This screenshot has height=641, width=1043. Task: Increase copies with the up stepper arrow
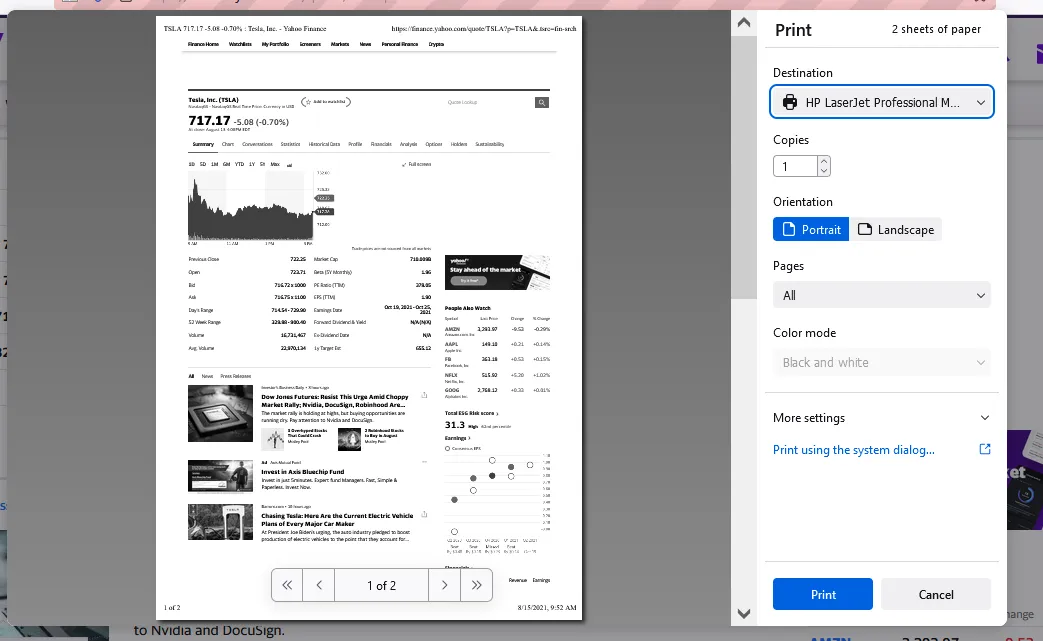[x=824, y=161]
